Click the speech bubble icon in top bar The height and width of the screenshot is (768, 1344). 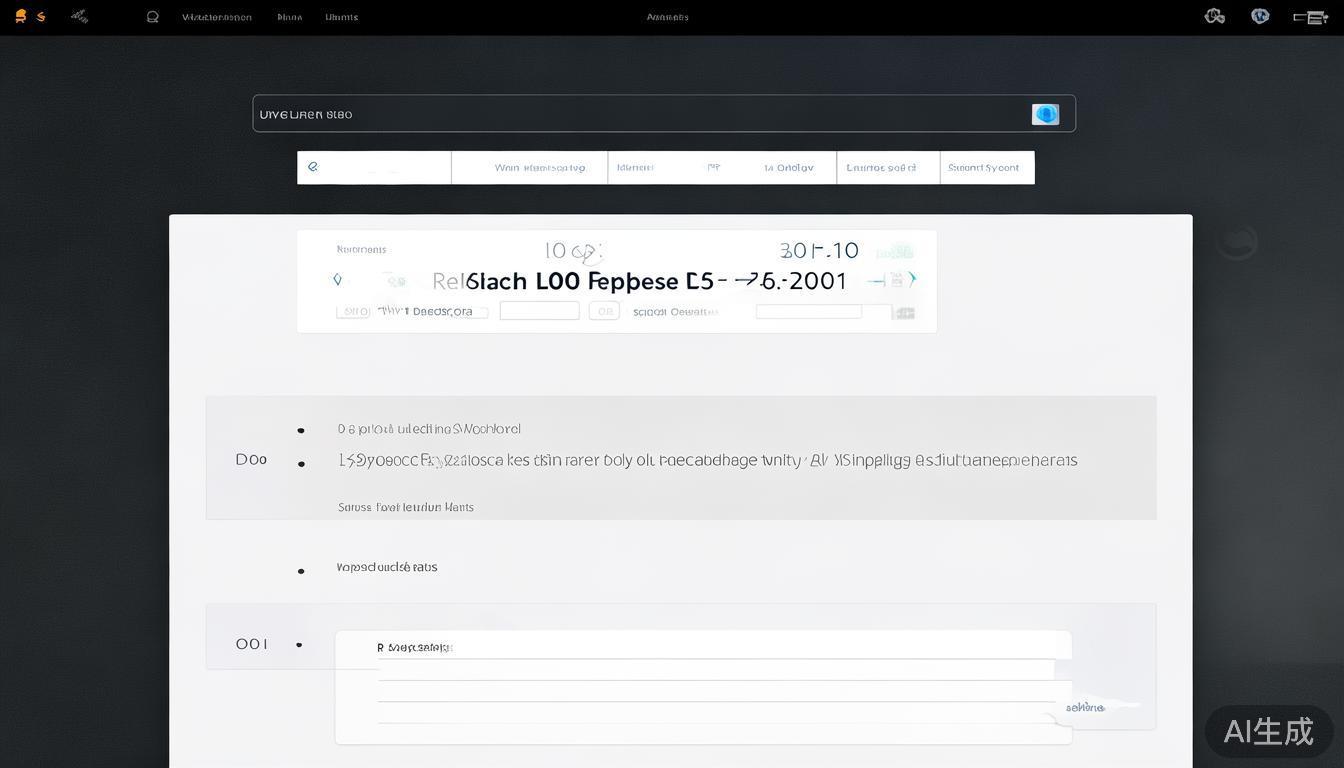[153, 17]
